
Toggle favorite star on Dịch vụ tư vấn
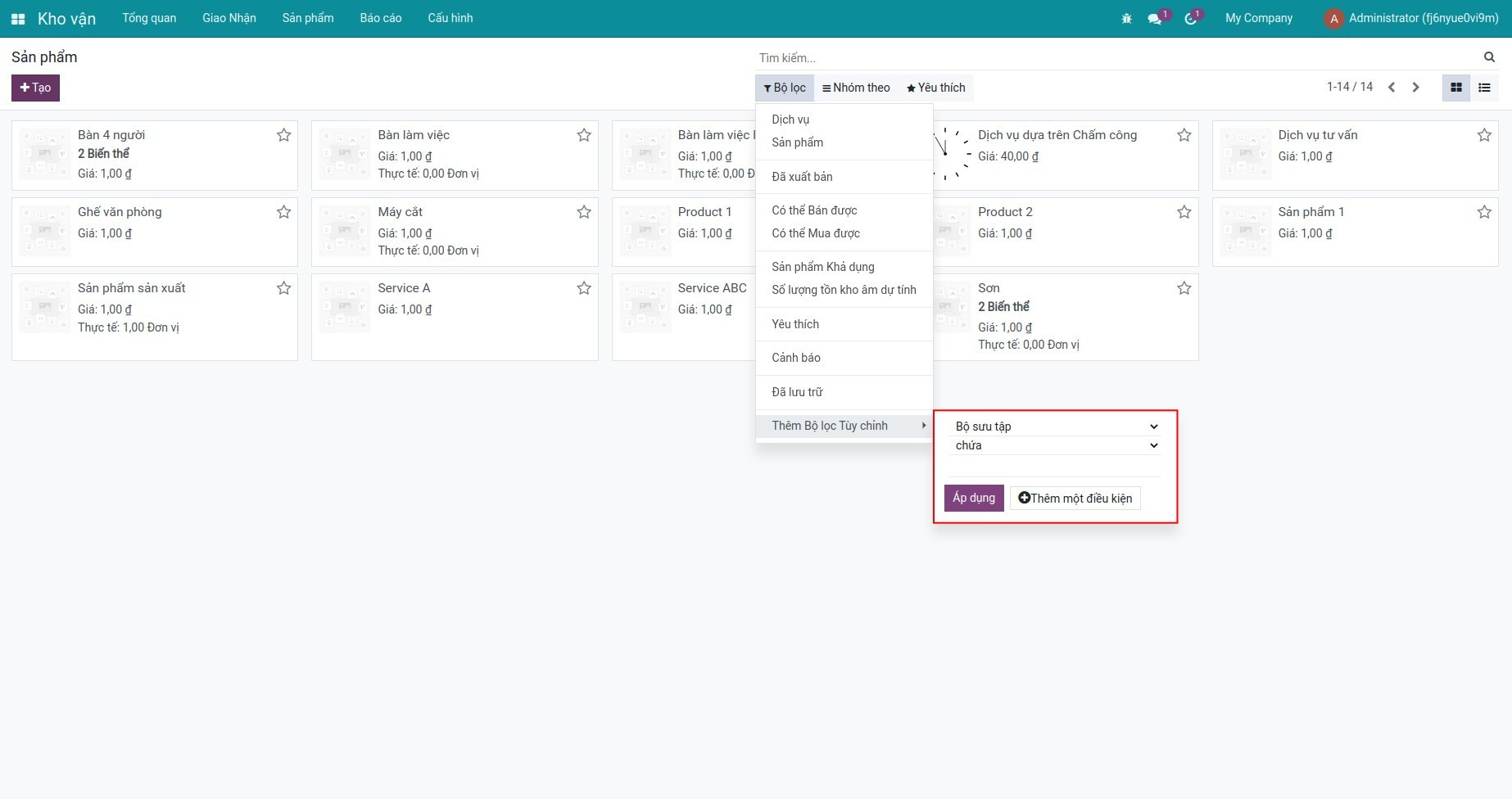tap(1483, 135)
